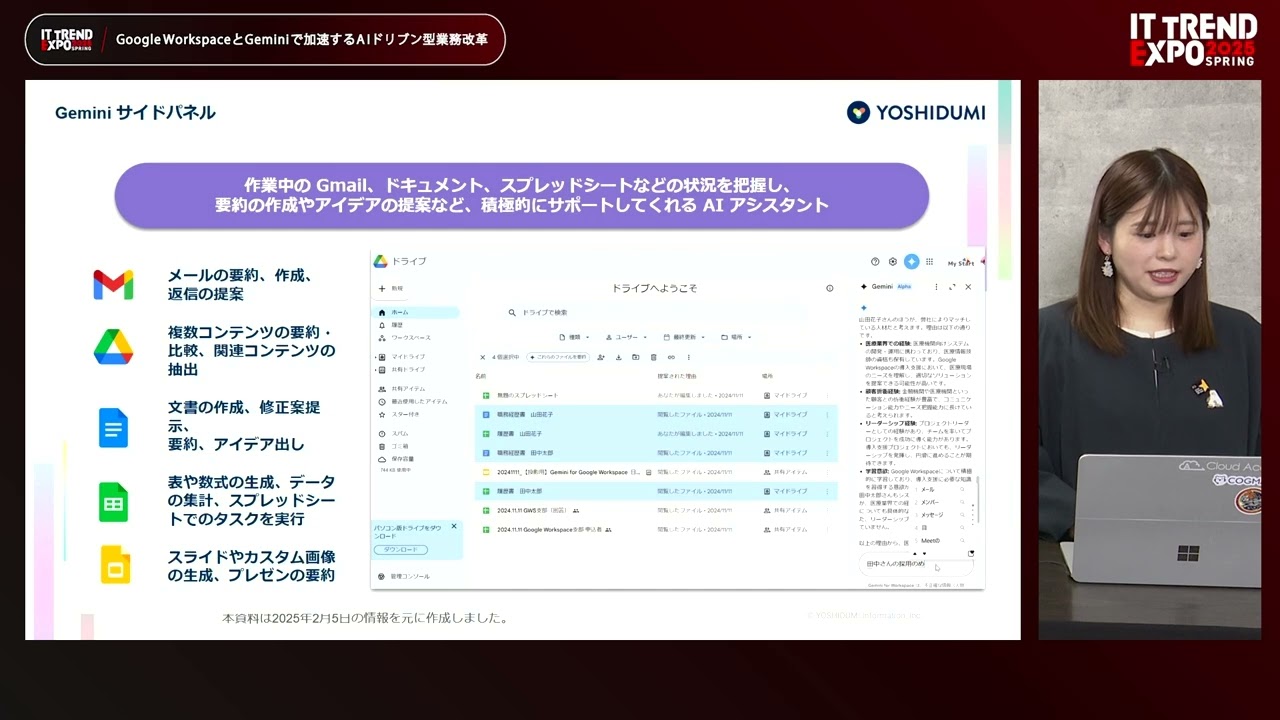Viewport: 1280px width, 720px height.
Task: Open 最近使用したアイテム in the sidebar
Action: 413,401
